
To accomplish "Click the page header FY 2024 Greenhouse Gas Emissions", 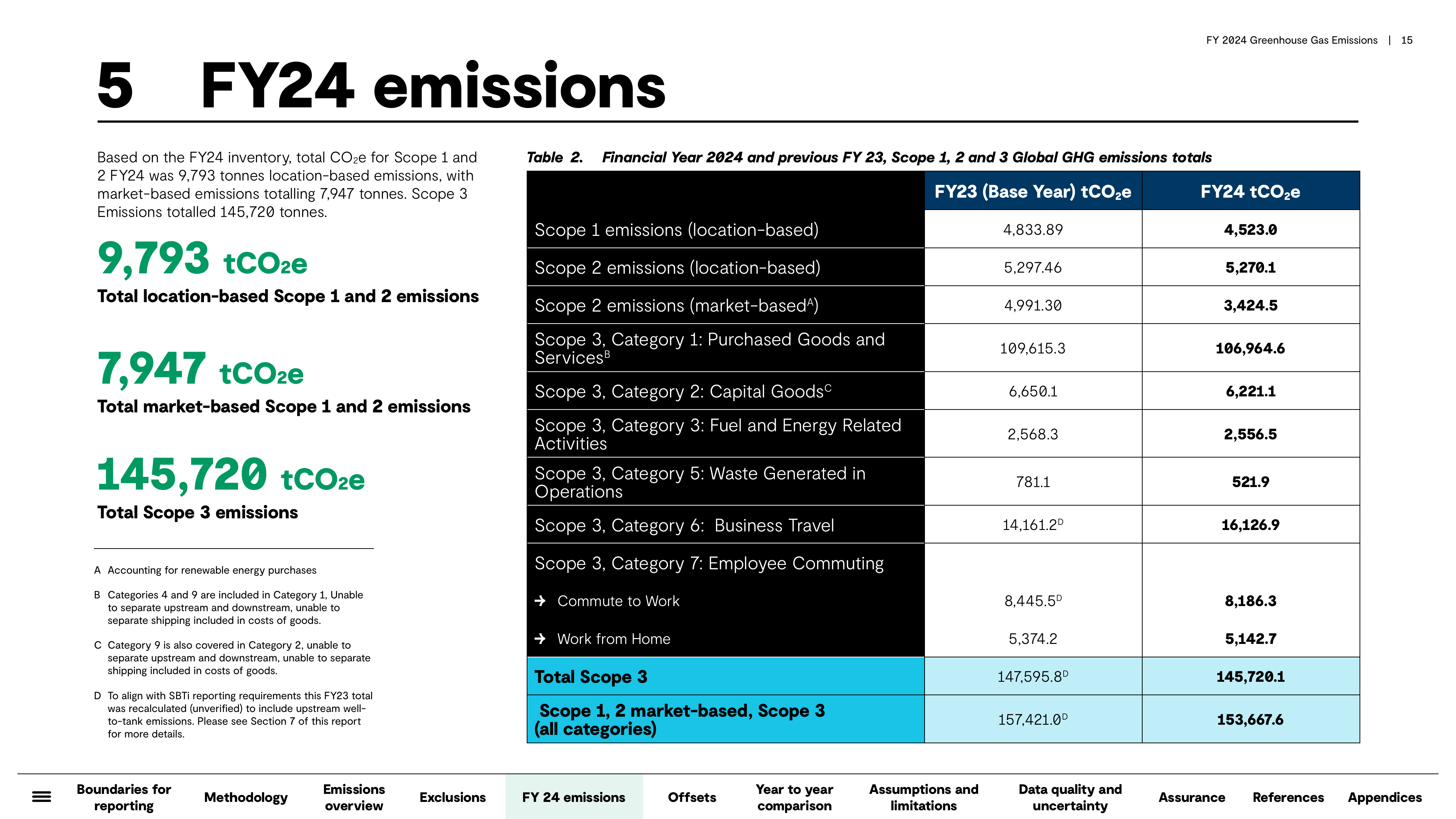I will [x=1291, y=40].
